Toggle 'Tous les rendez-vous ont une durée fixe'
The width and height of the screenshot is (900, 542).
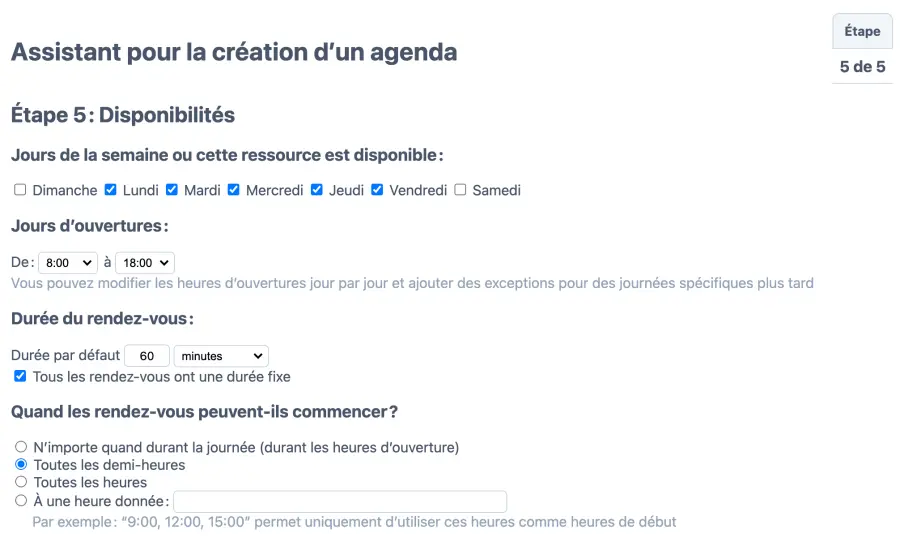point(20,377)
